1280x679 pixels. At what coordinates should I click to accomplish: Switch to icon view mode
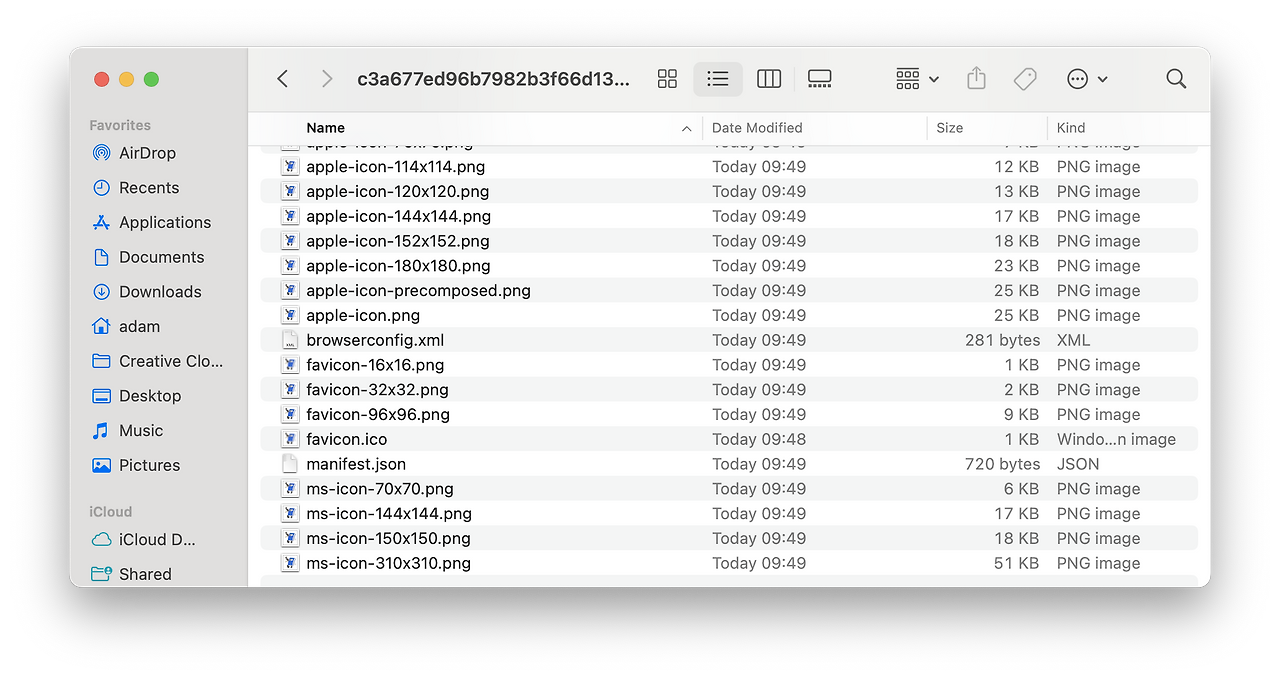tap(666, 78)
